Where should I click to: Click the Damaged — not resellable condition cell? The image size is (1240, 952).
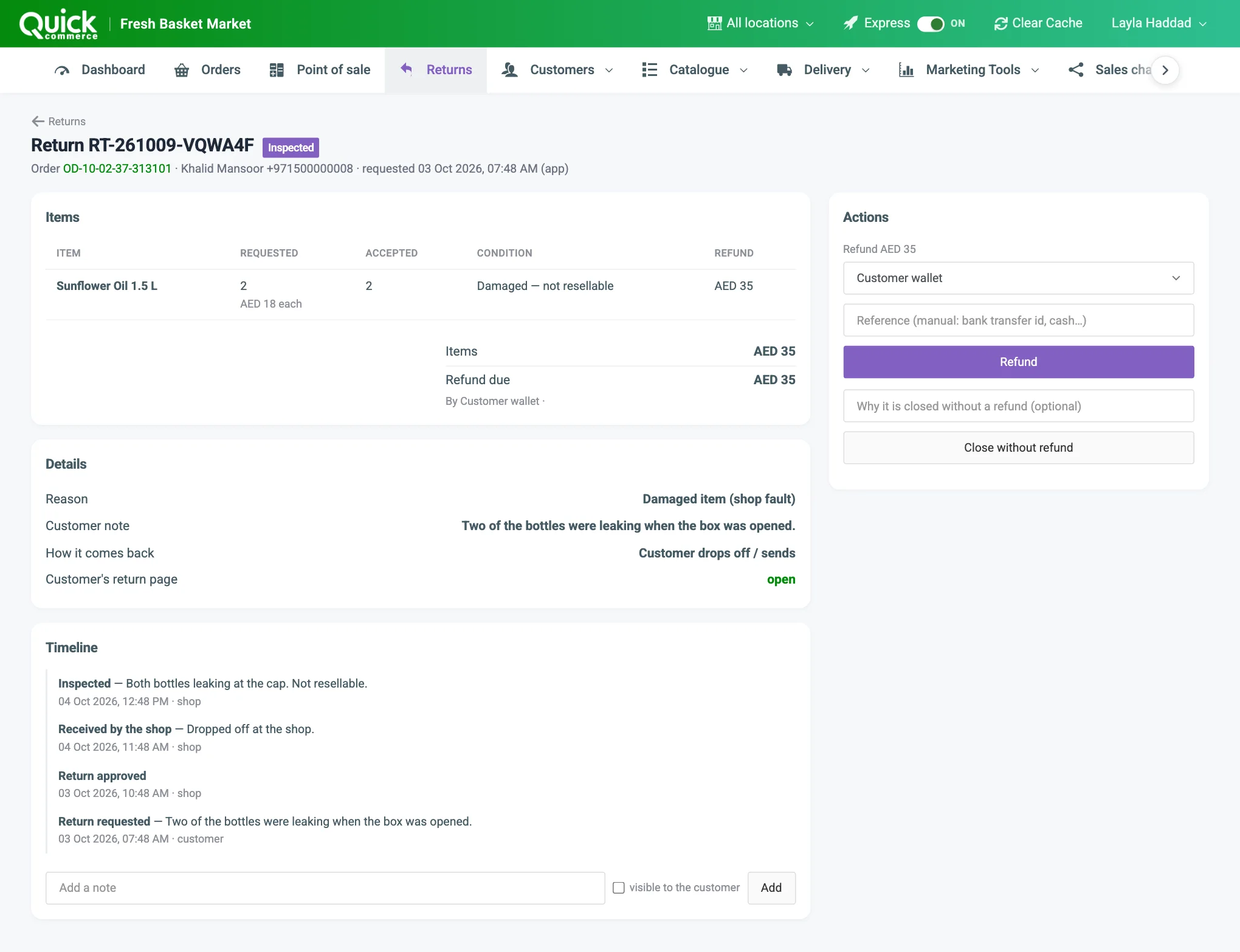click(545, 286)
